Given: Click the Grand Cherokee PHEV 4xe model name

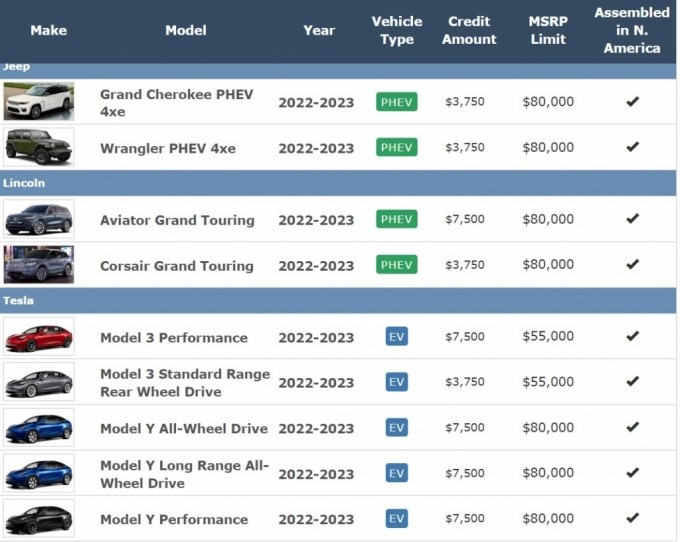Looking at the screenshot, I should pyautogui.click(x=177, y=103).
